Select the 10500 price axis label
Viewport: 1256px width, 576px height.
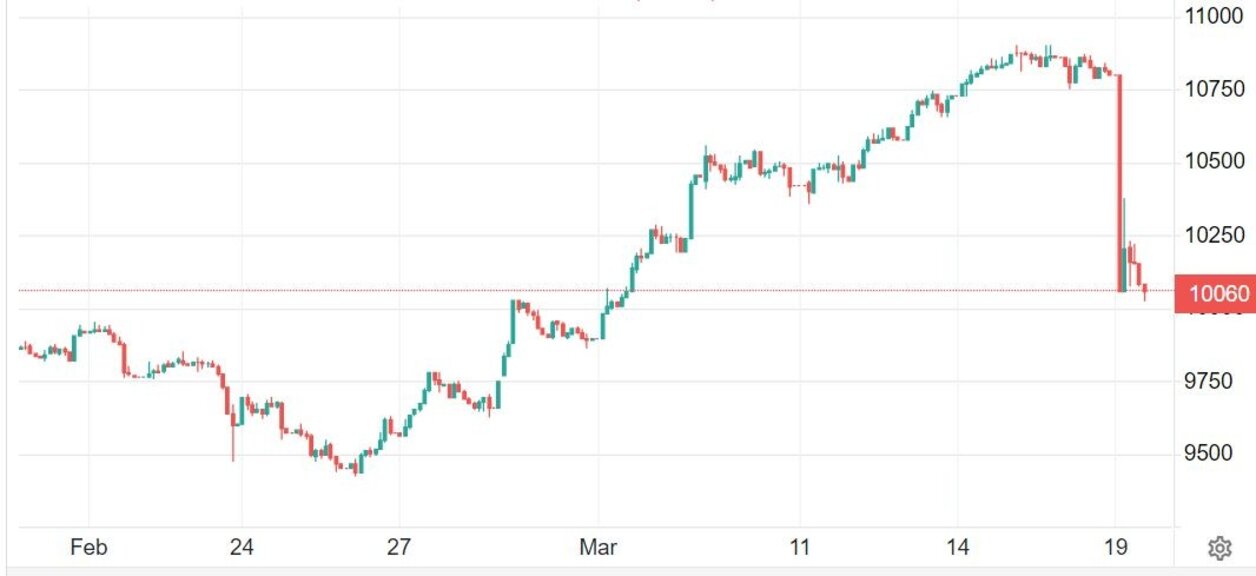click(1214, 162)
